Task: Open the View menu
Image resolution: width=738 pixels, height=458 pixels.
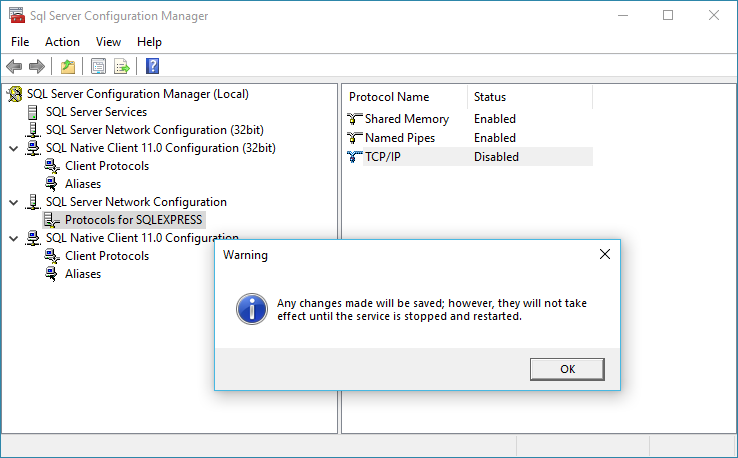Action: tap(108, 42)
